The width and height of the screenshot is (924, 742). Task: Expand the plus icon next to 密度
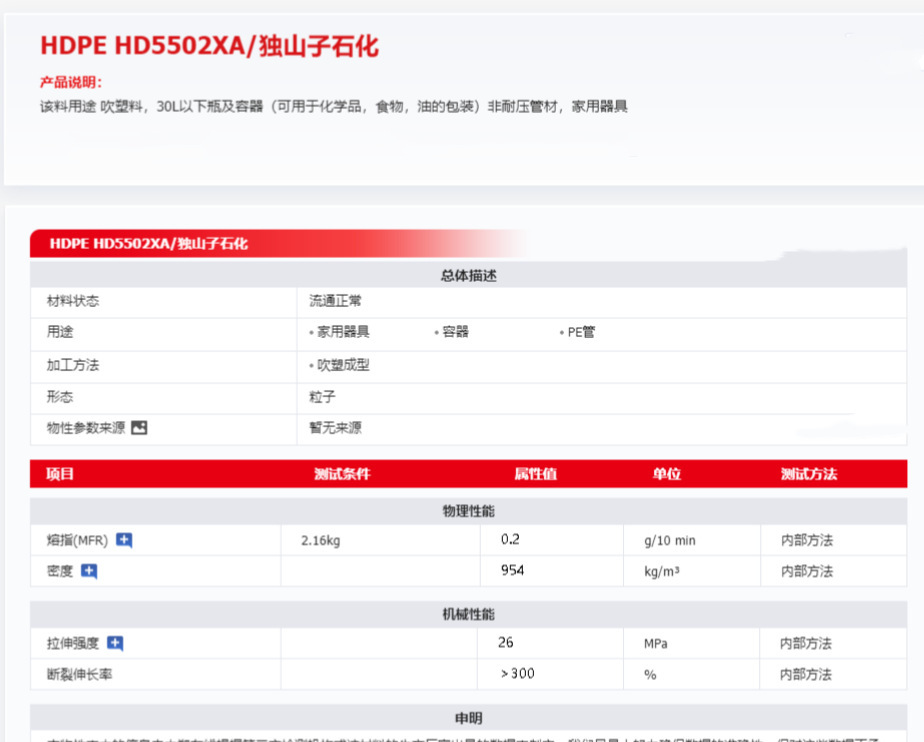point(89,571)
